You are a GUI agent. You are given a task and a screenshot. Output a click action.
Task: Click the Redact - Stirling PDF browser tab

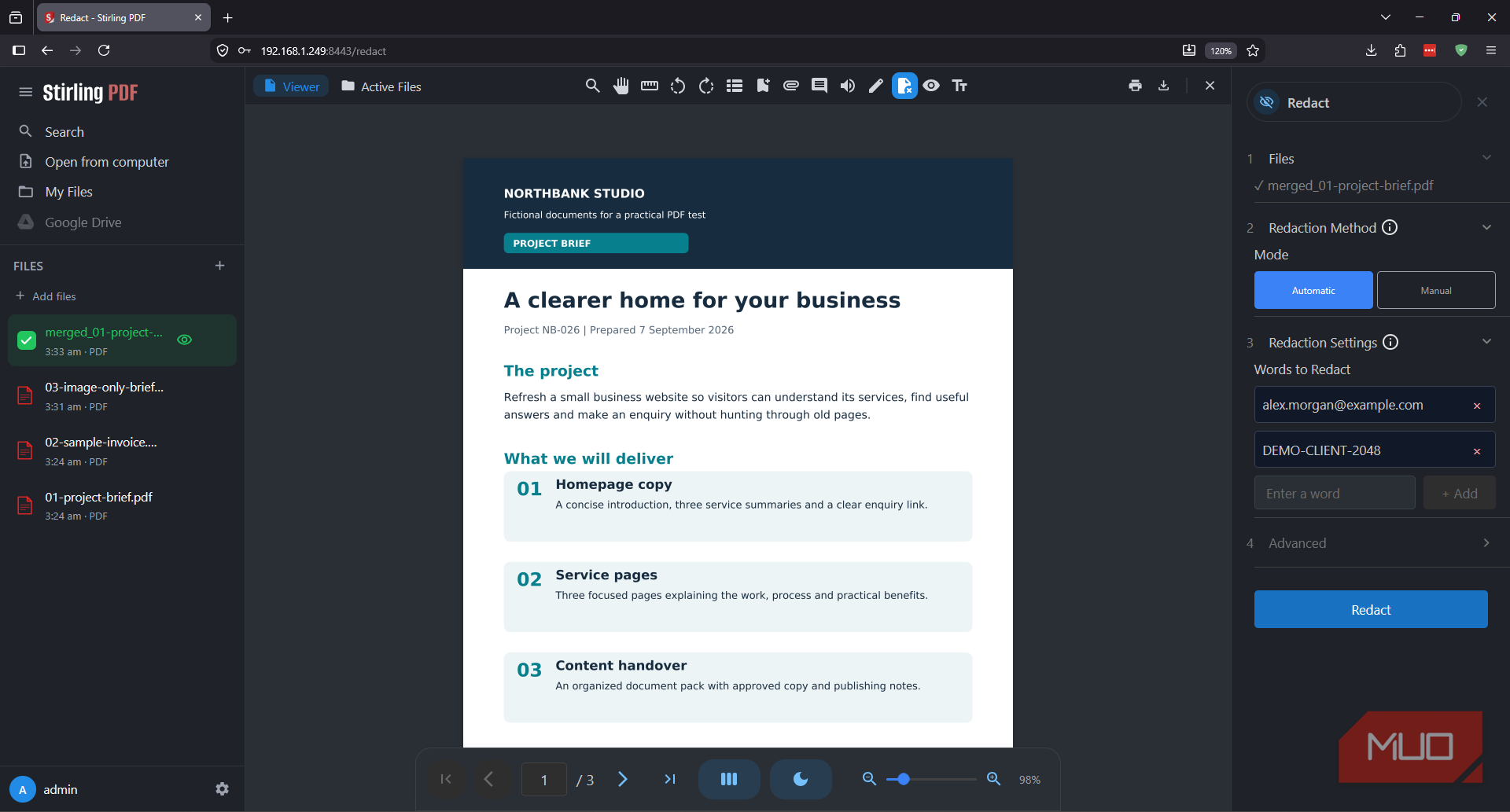123,17
